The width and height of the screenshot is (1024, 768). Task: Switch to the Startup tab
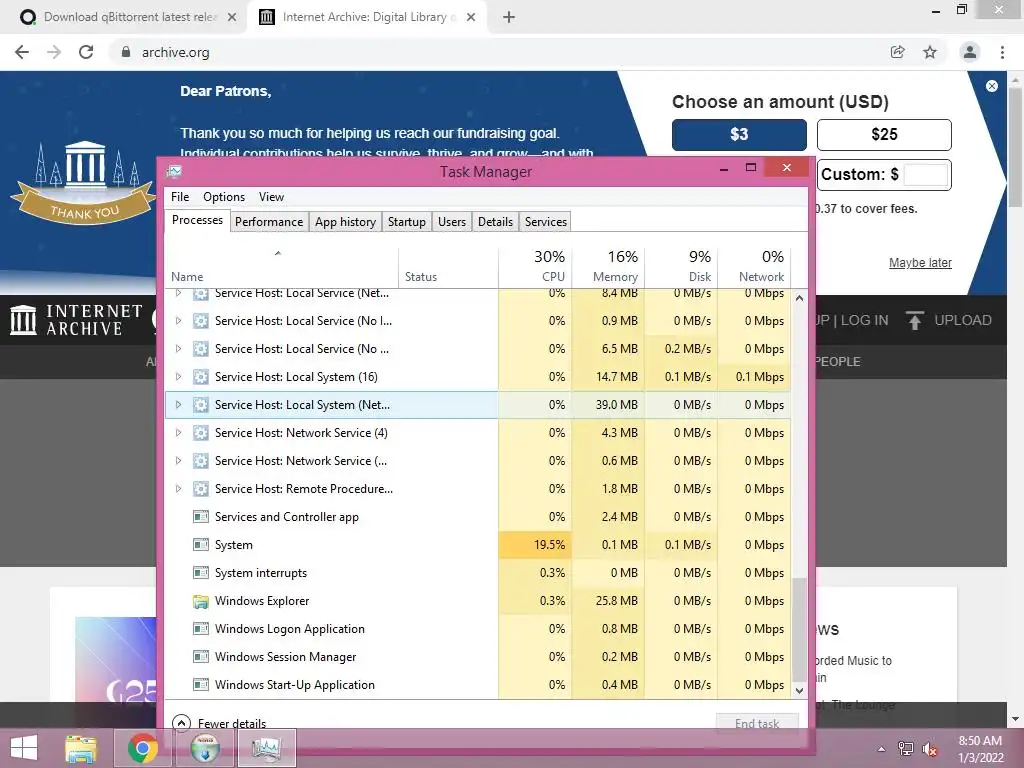[406, 222]
